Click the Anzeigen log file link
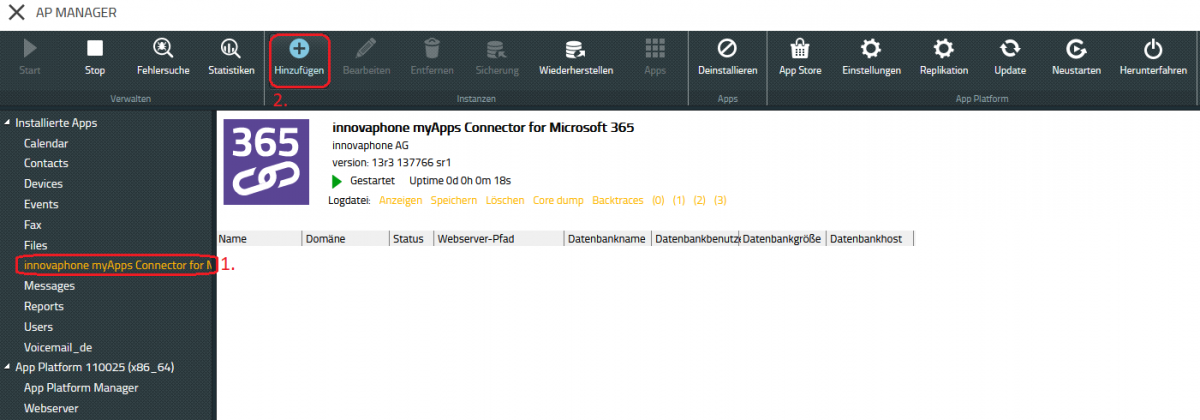The height and width of the screenshot is (420, 1200). pyautogui.click(x=400, y=201)
